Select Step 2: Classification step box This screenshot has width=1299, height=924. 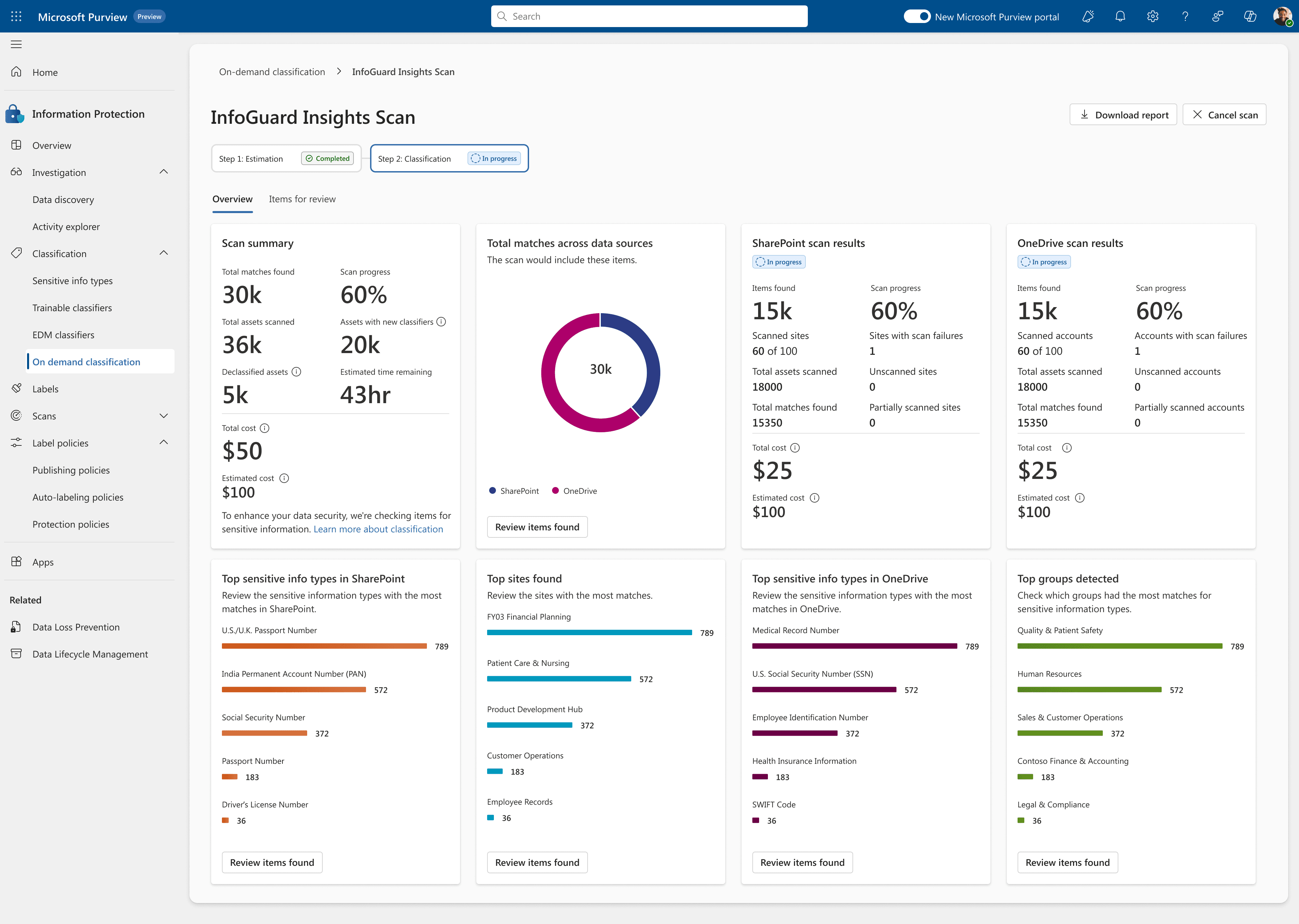(449, 158)
